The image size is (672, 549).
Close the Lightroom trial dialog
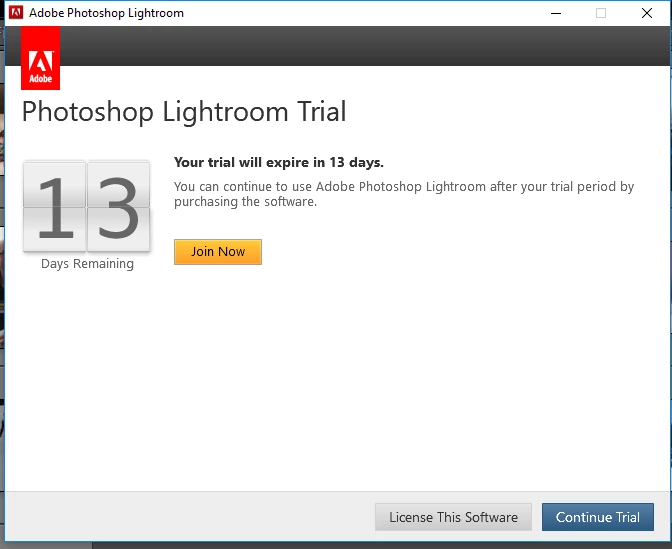tap(647, 13)
